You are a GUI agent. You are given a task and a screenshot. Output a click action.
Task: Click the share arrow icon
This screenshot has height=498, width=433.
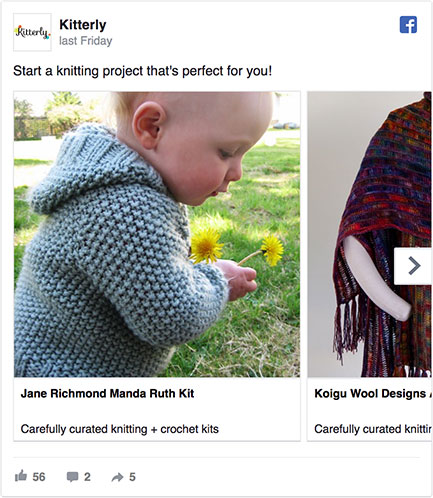tap(117, 477)
